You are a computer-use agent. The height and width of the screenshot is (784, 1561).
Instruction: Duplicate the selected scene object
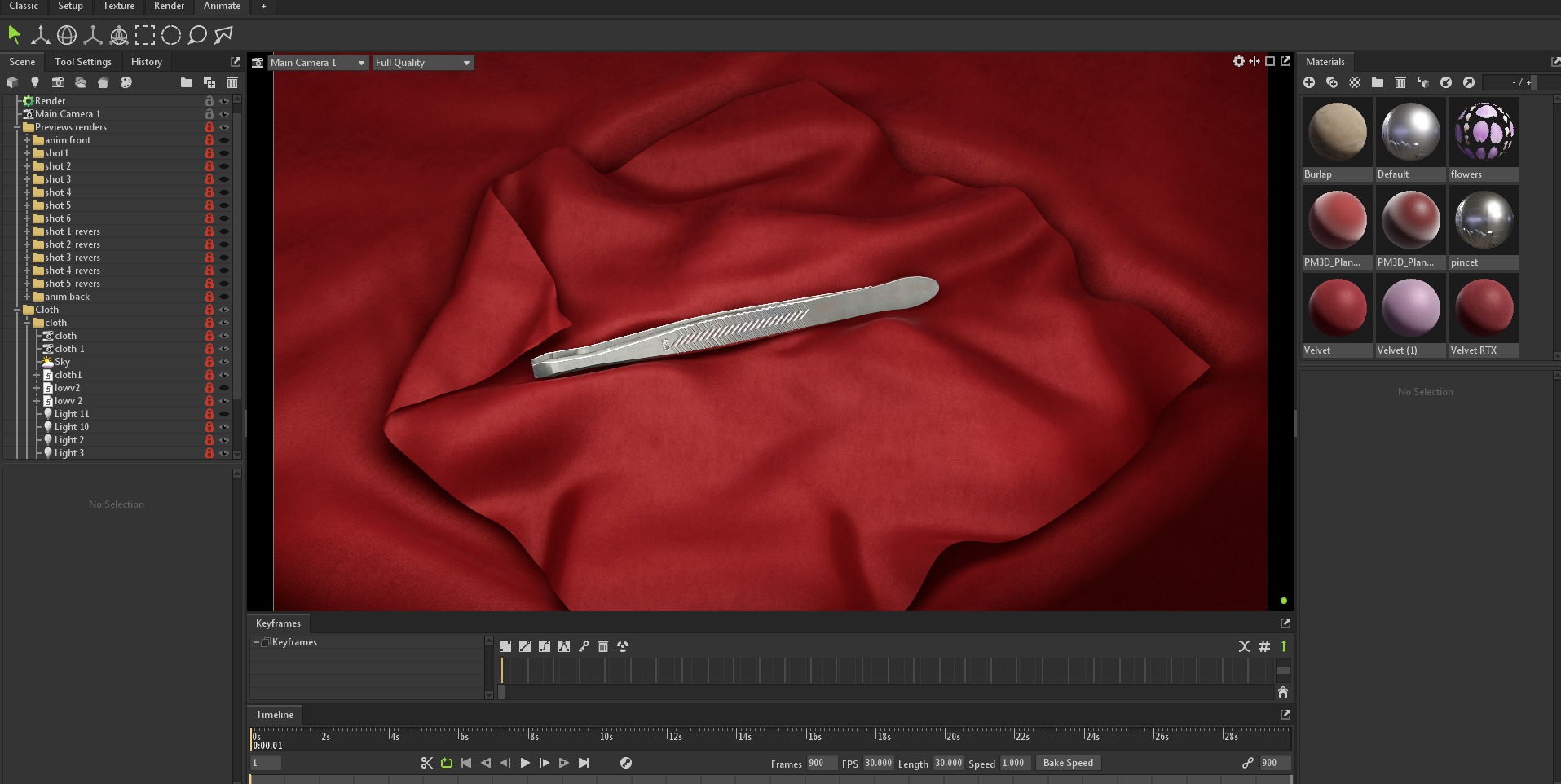pyautogui.click(x=209, y=82)
